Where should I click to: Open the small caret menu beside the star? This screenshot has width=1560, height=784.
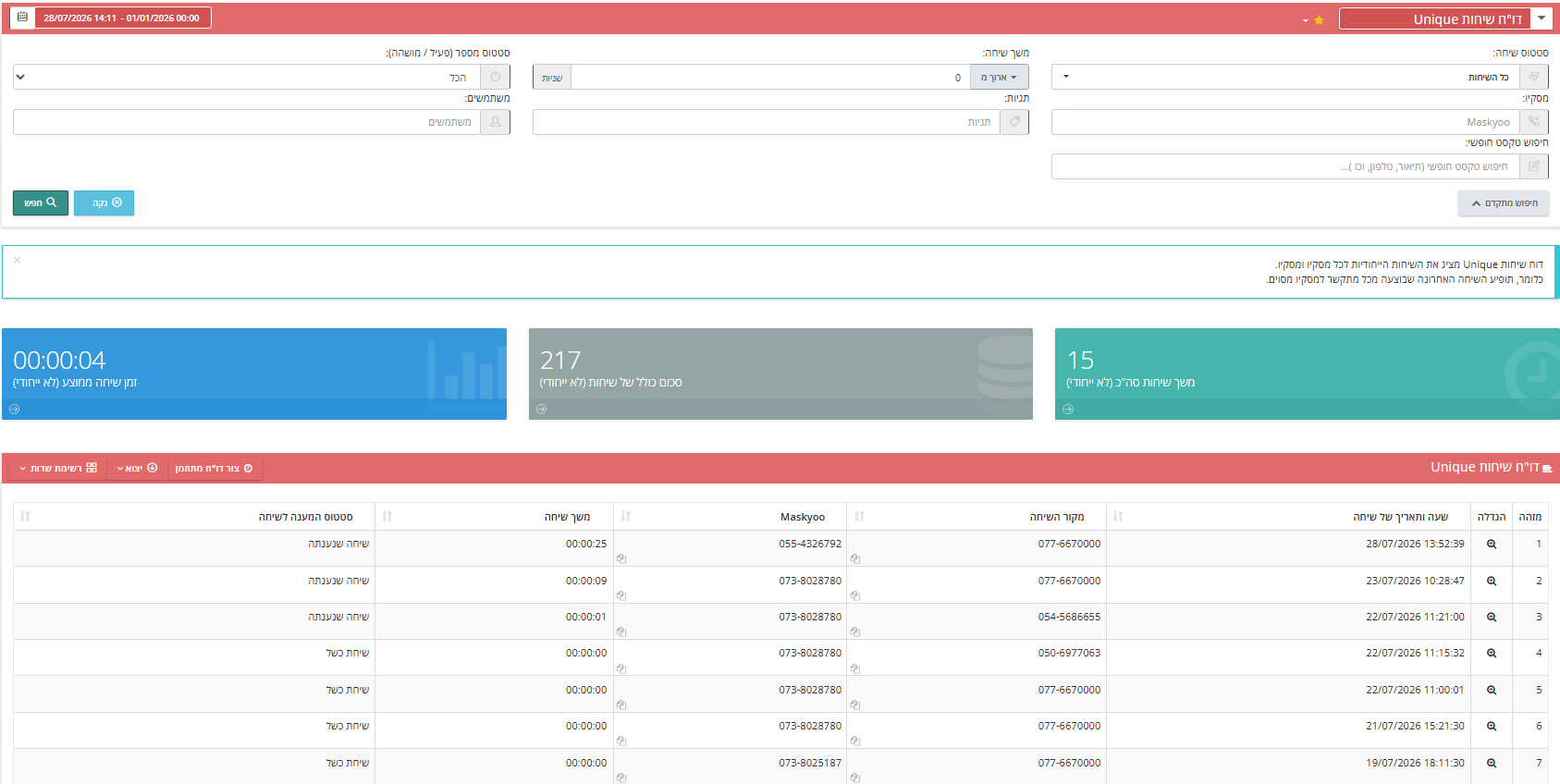click(x=1305, y=20)
